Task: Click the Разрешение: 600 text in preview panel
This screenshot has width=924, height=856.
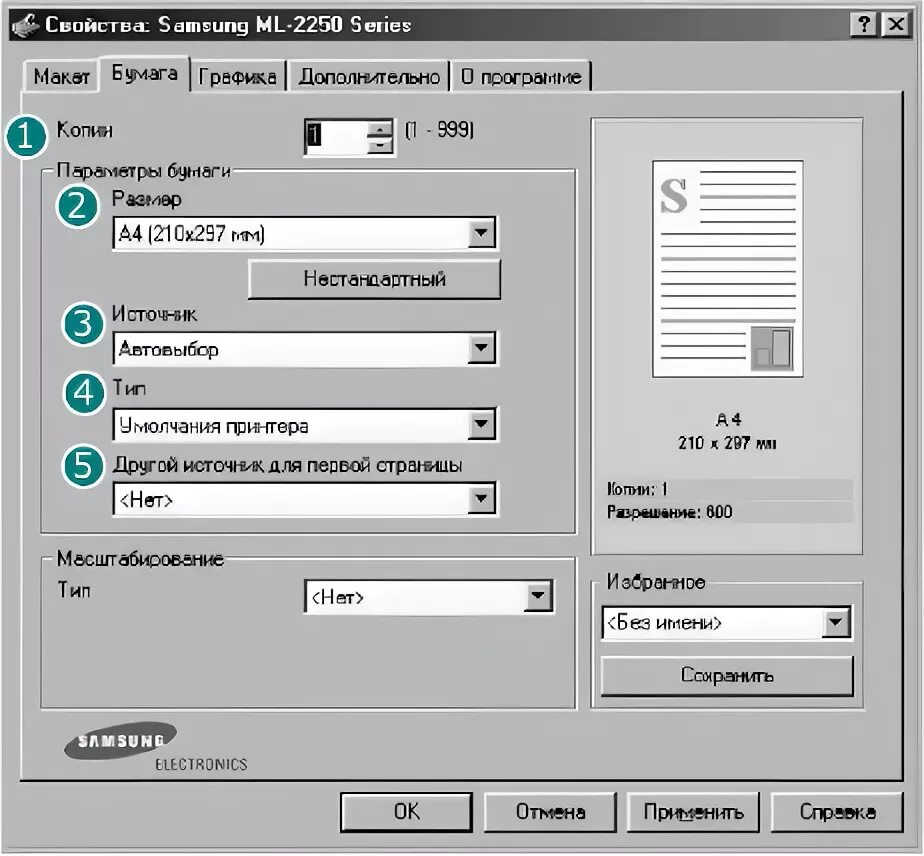Action: [x=670, y=512]
